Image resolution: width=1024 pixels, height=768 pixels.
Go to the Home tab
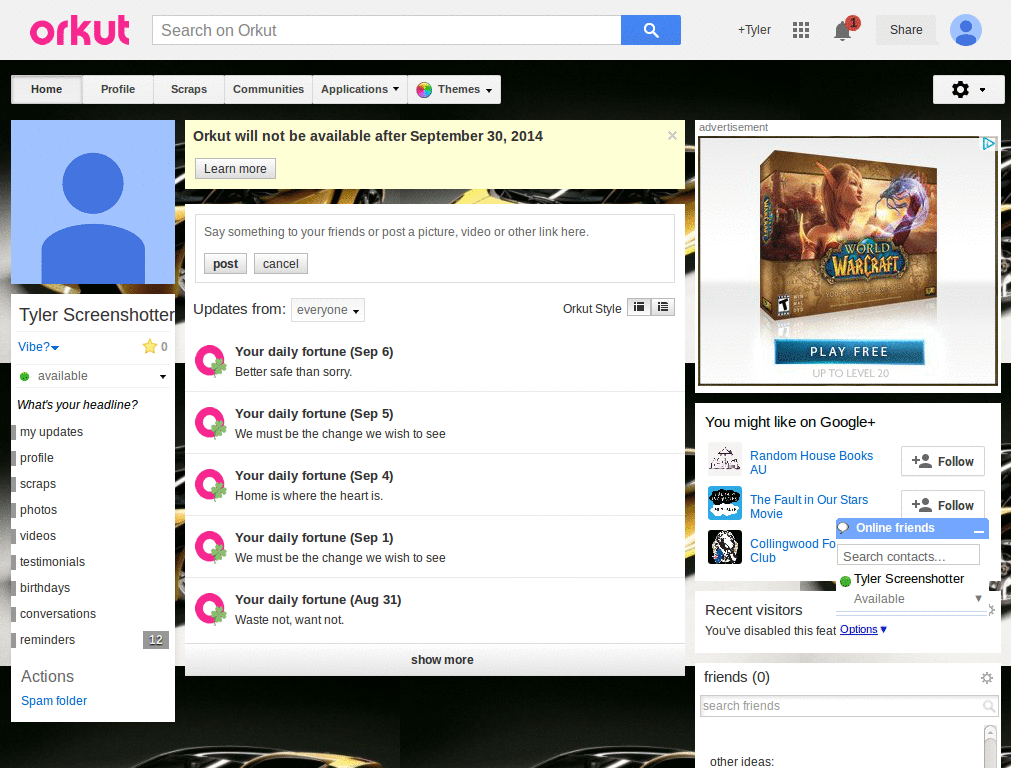tap(46, 89)
